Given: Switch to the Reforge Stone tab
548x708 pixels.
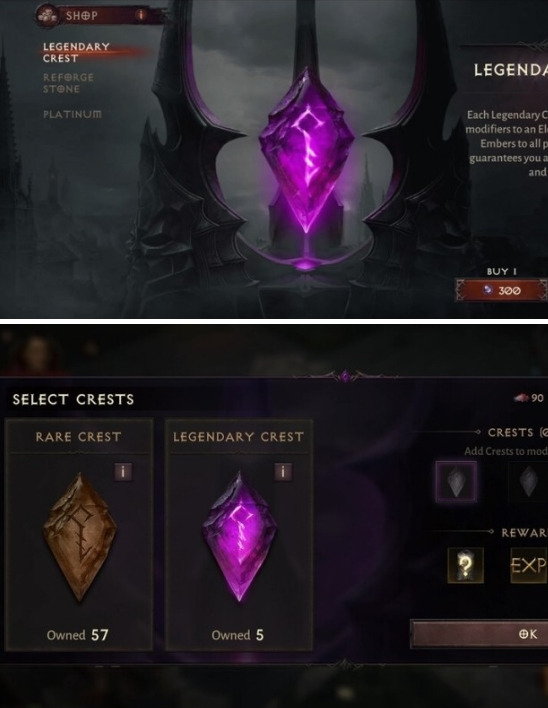Looking at the screenshot, I should (x=68, y=83).
